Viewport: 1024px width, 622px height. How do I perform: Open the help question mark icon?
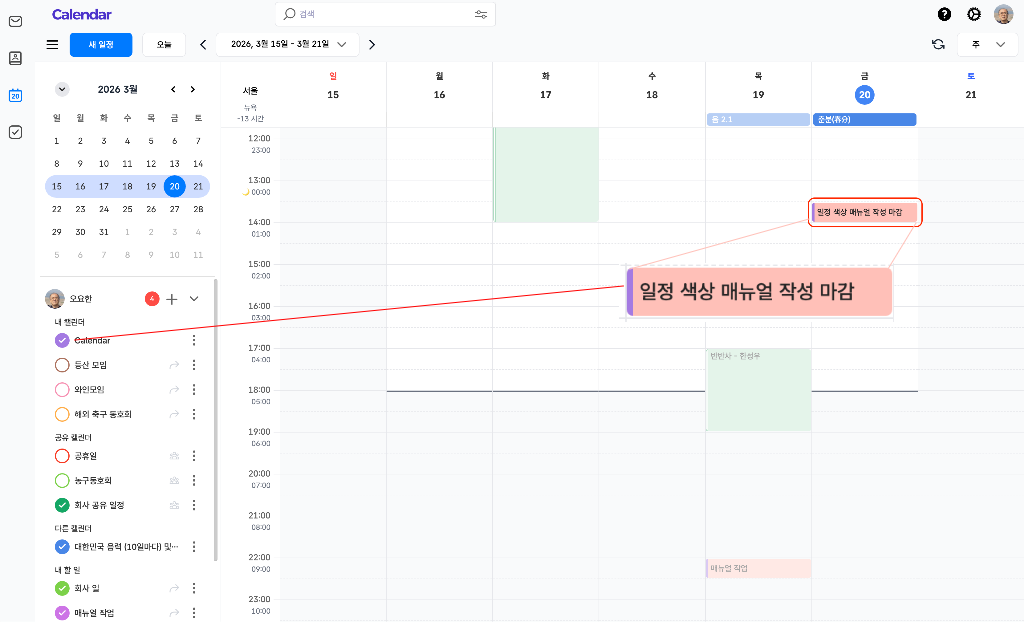click(944, 14)
